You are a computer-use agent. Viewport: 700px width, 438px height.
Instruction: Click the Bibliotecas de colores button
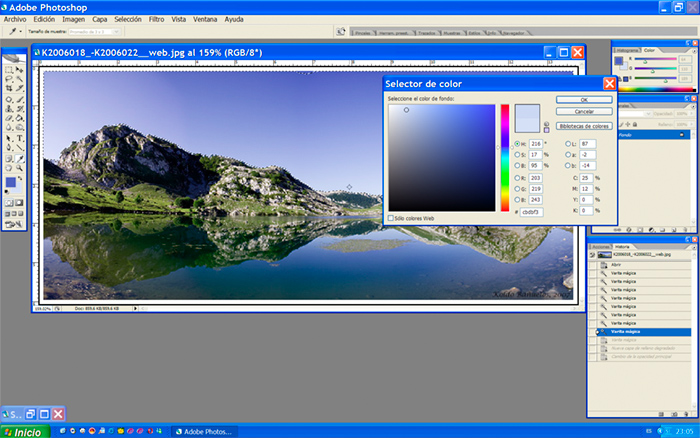click(x=584, y=126)
